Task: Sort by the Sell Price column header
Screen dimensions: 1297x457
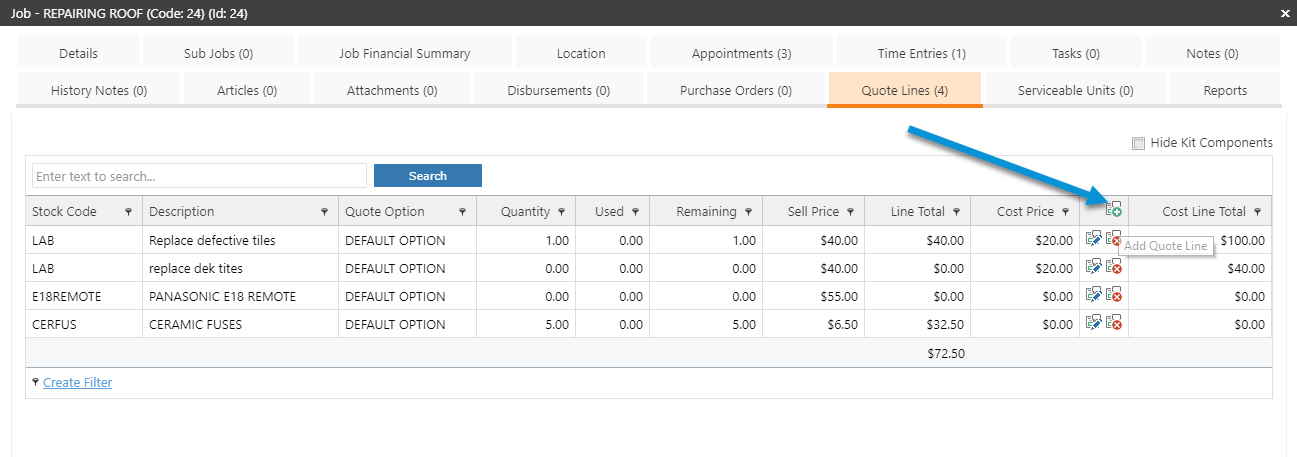Action: coord(812,212)
